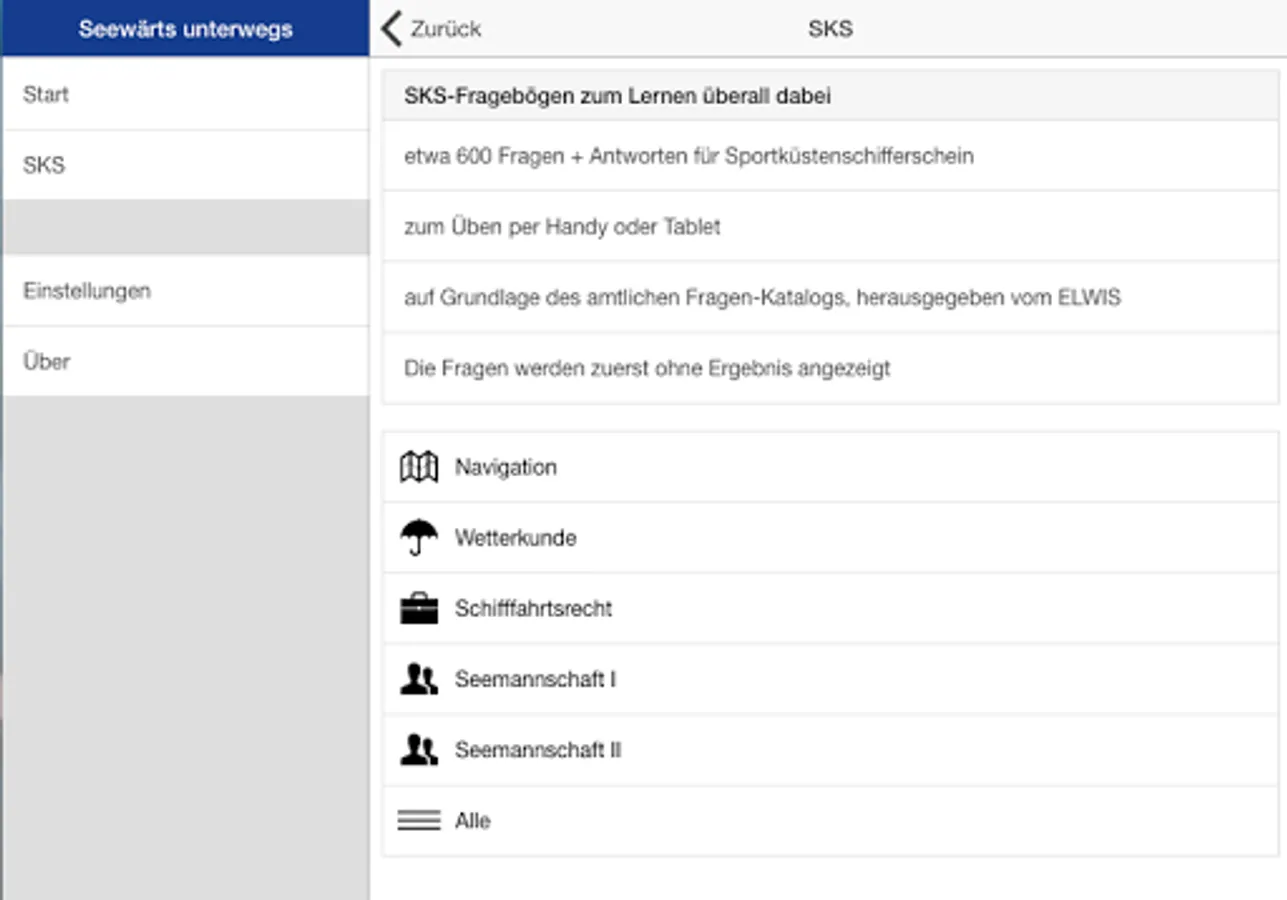Click the Seemannschaft I people icon
Image resolution: width=1287 pixels, height=900 pixels.
[x=419, y=679]
